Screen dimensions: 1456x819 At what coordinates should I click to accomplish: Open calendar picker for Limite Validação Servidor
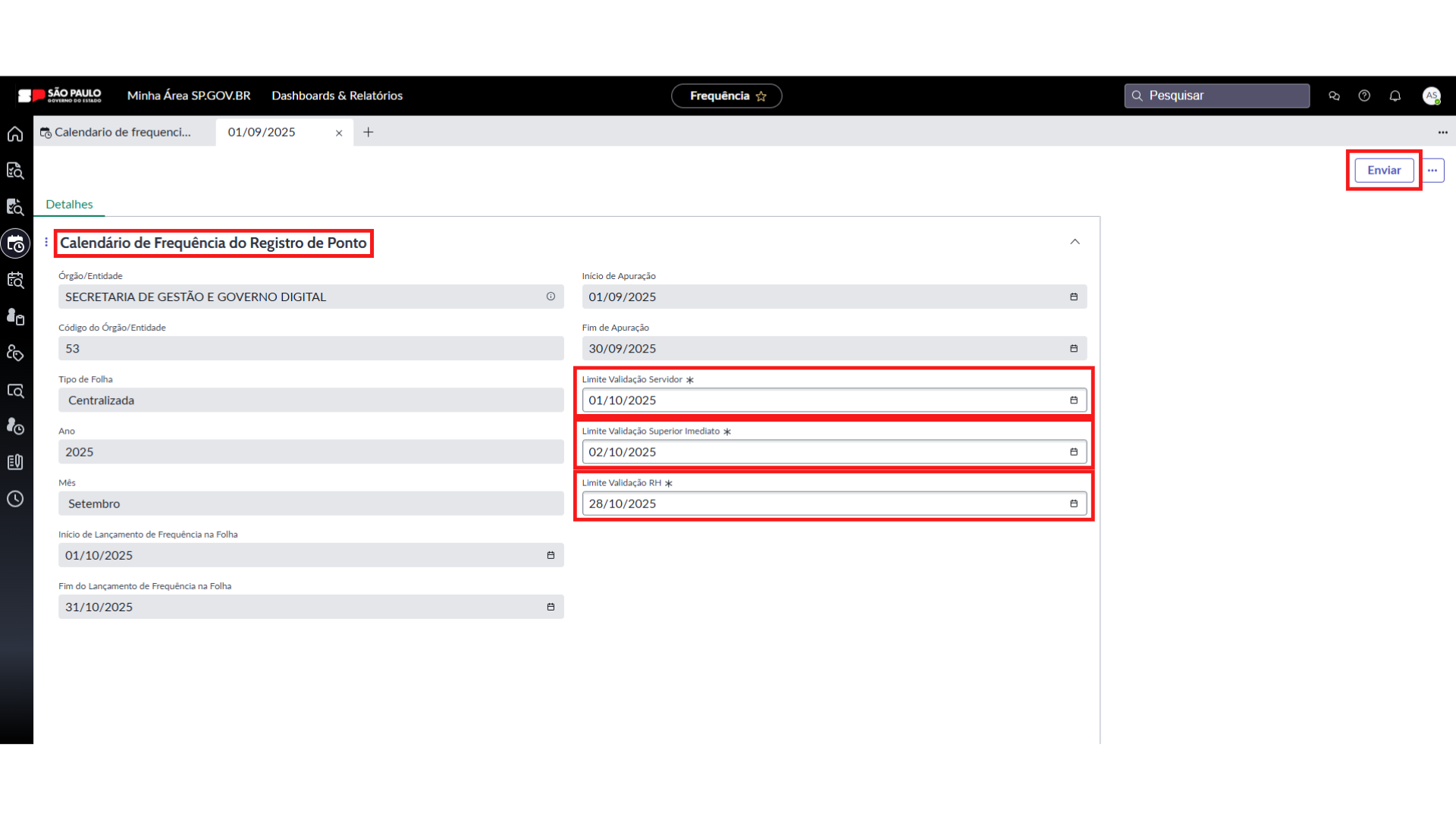click(1074, 400)
